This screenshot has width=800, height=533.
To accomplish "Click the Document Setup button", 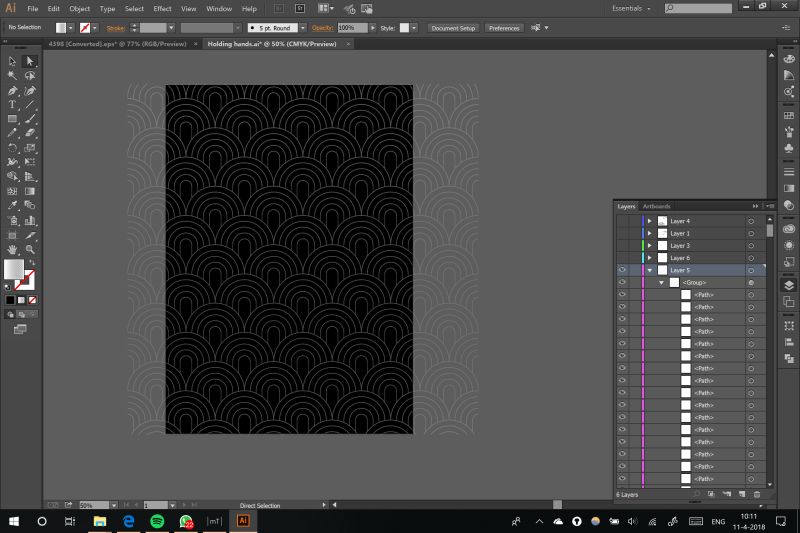I will [x=453, y=28].
